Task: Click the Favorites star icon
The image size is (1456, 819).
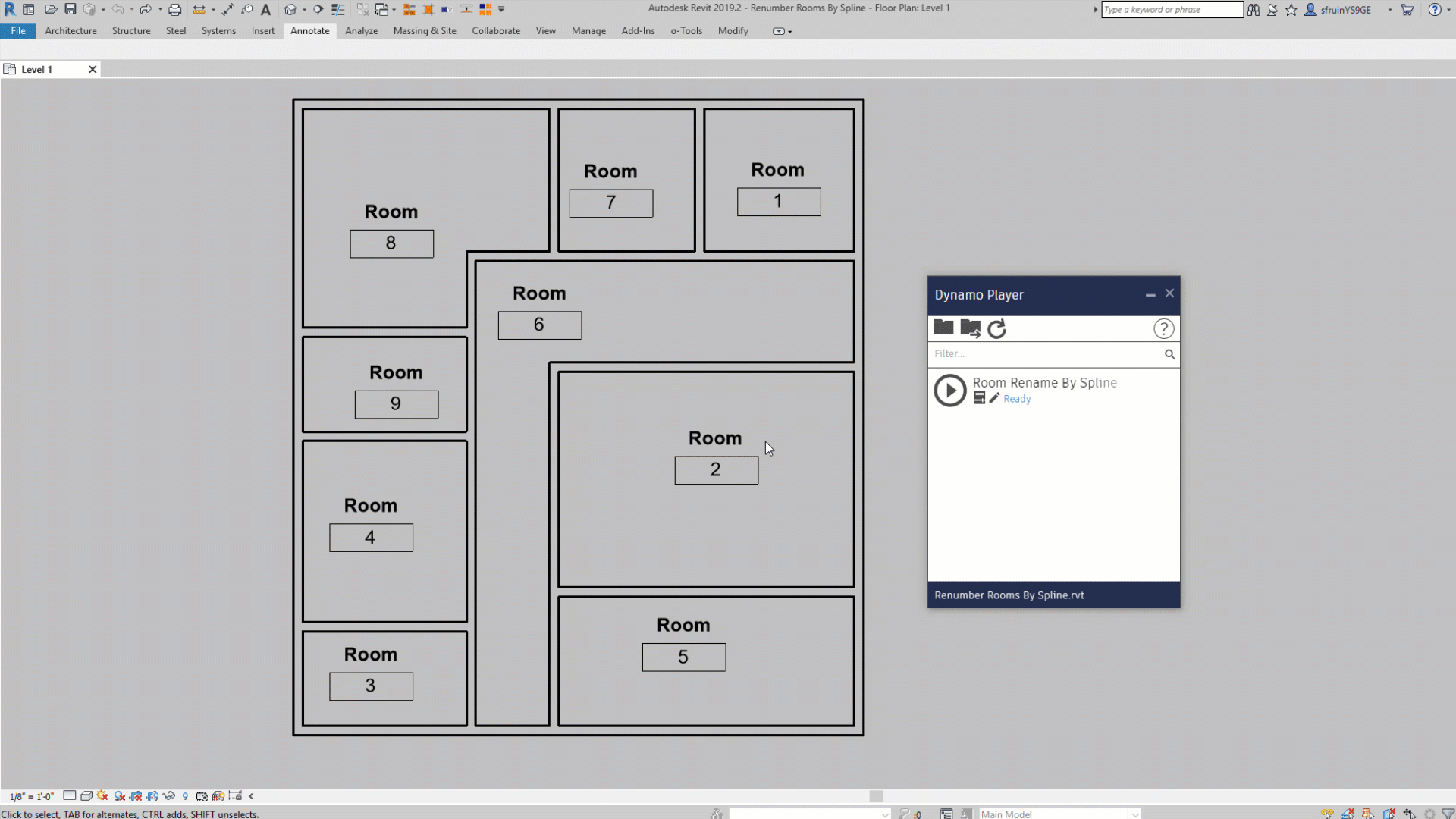Action: tap(1291, 10)
